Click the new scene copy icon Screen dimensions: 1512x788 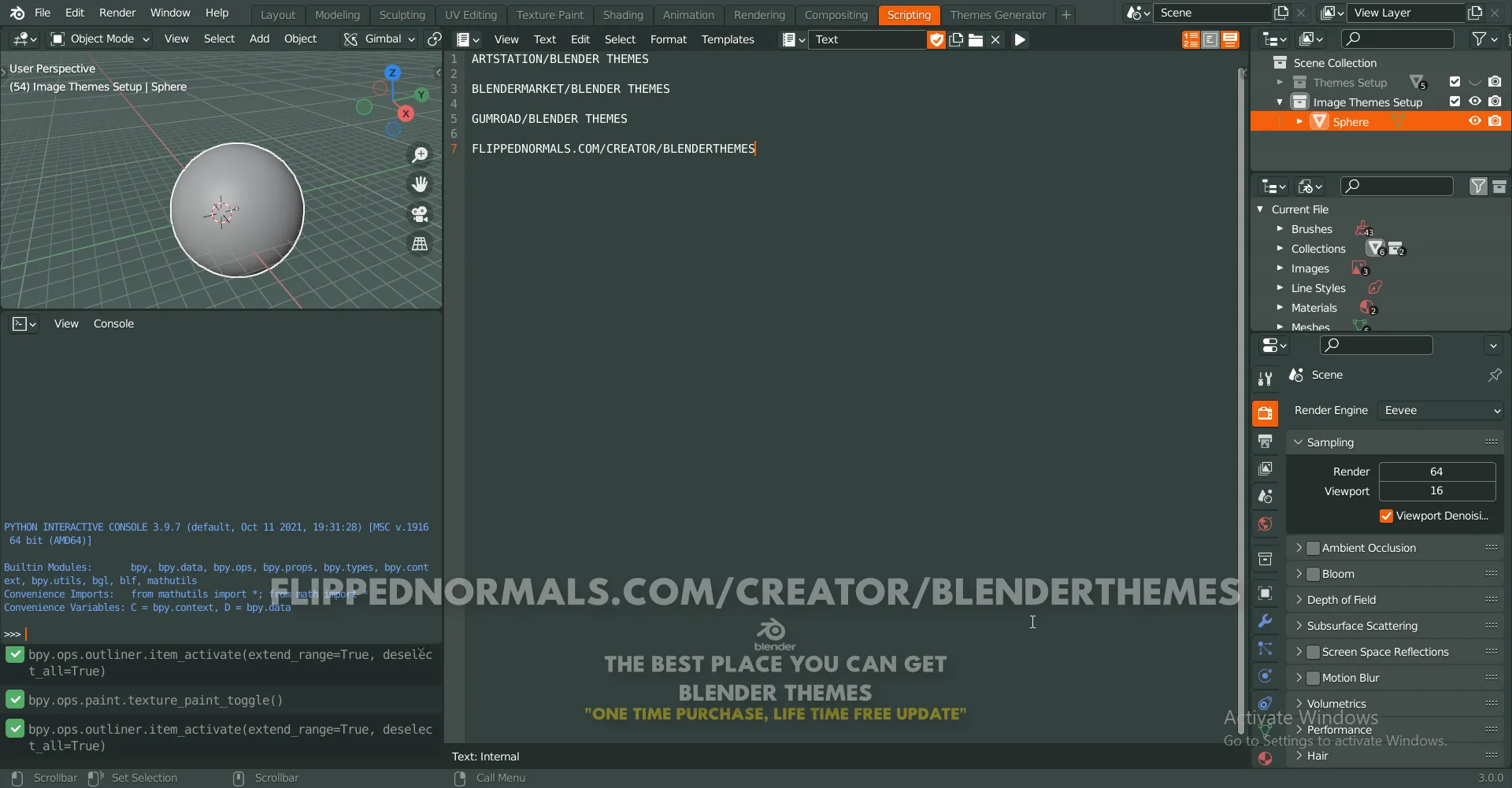coord(1281,13)
